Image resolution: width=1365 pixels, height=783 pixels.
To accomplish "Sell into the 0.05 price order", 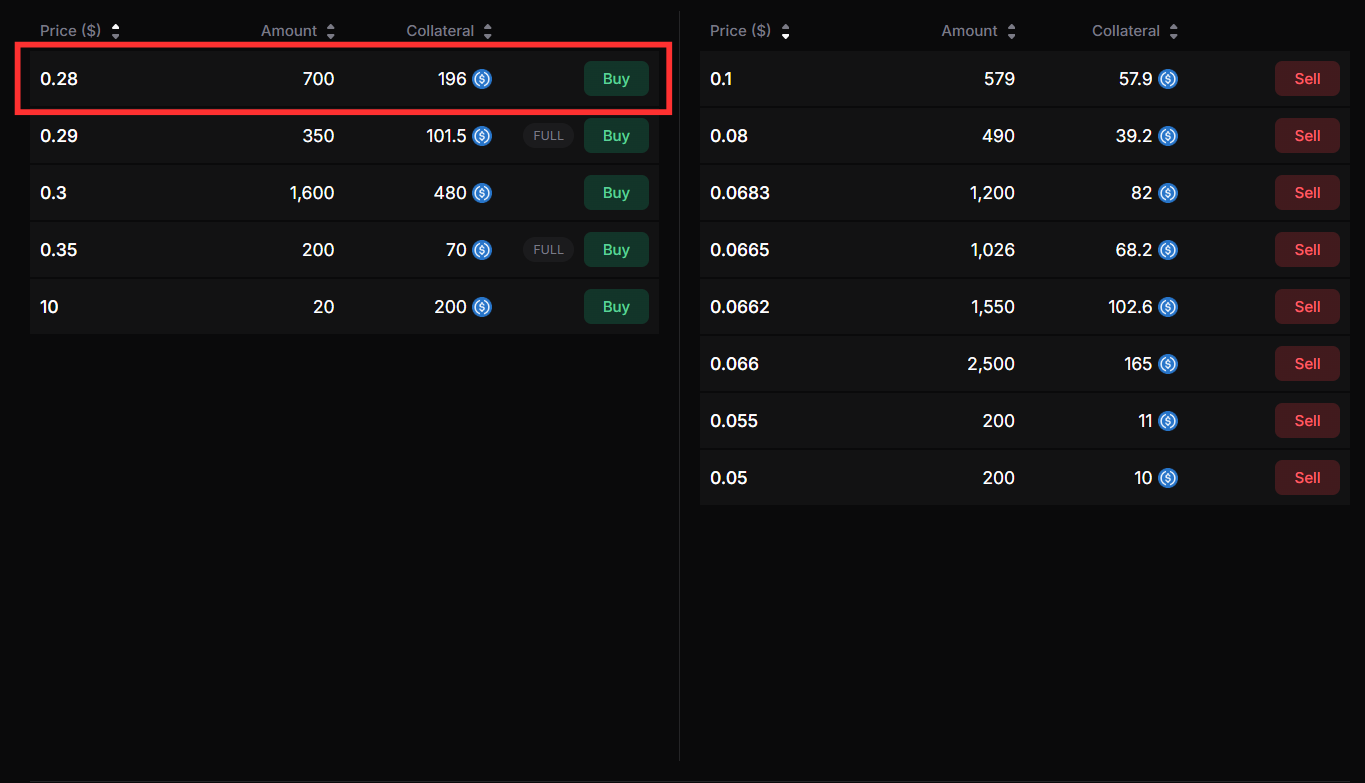I will click(1307, 478).
